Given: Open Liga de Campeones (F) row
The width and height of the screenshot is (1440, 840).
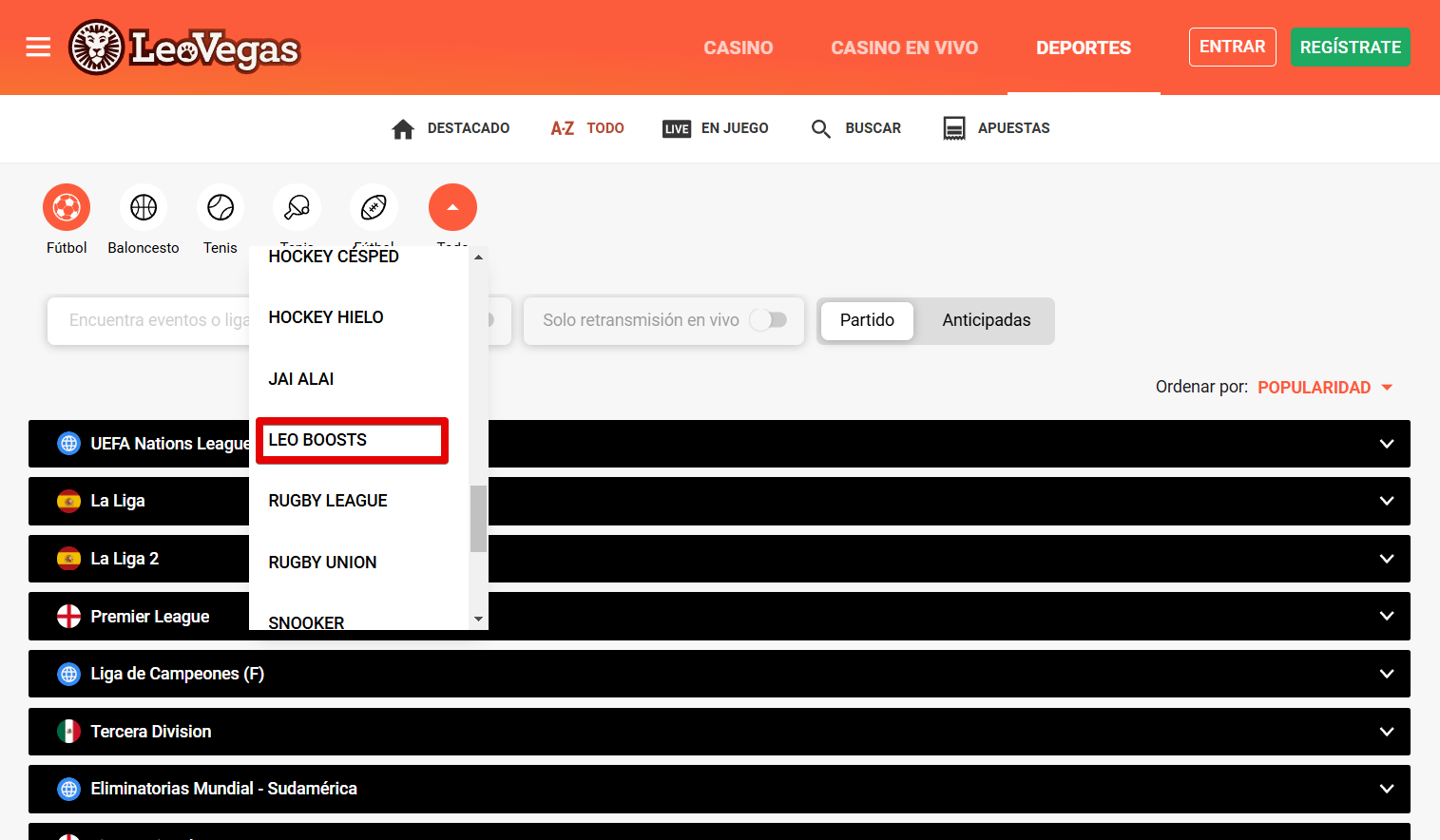Looking at the screenshot, I should 720,674.
